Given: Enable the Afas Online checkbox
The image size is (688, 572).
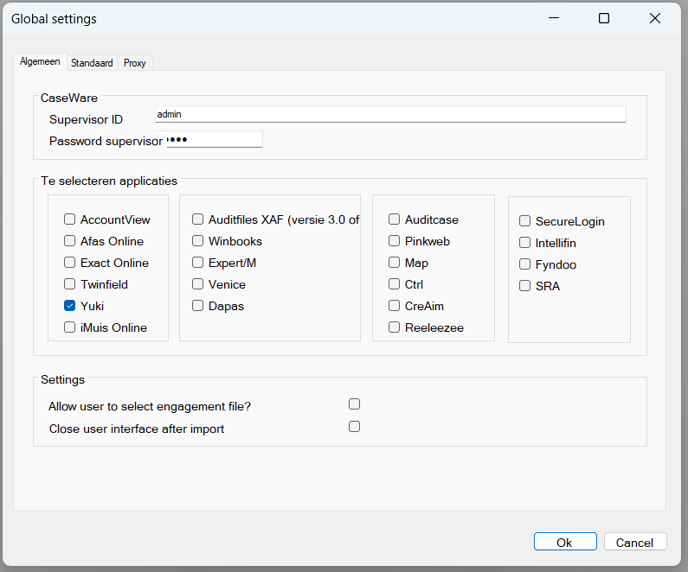Looking at the screenshot, I should [x=70, y=240].
